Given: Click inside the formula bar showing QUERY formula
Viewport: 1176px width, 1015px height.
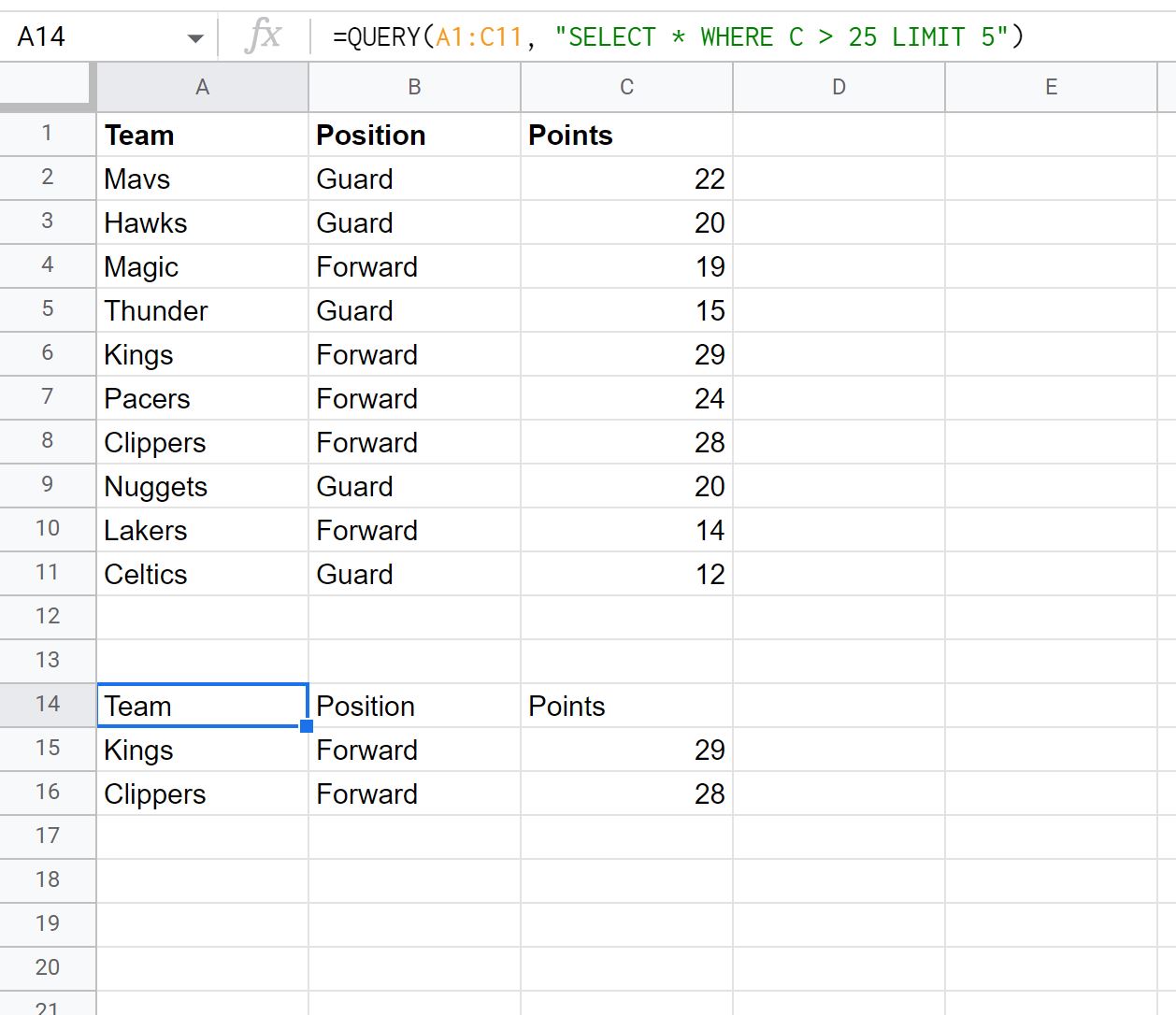Looking at the screenshot, I should click(654, 36).
